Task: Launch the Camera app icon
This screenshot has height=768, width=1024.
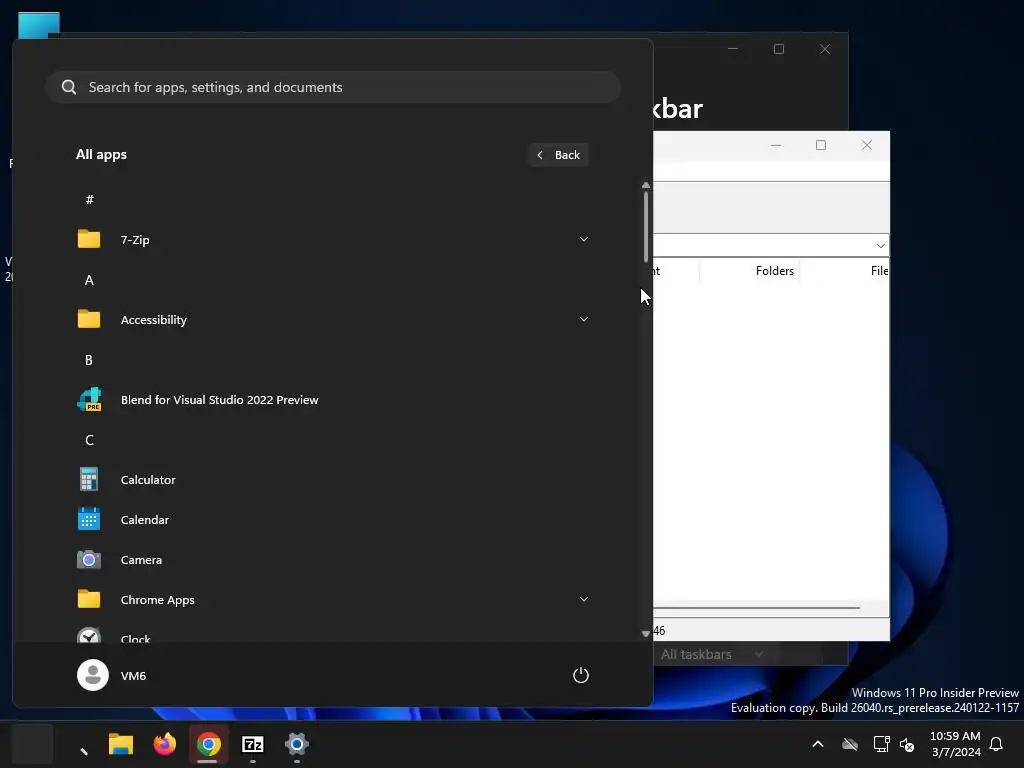Action: click(x=89, y=560)
